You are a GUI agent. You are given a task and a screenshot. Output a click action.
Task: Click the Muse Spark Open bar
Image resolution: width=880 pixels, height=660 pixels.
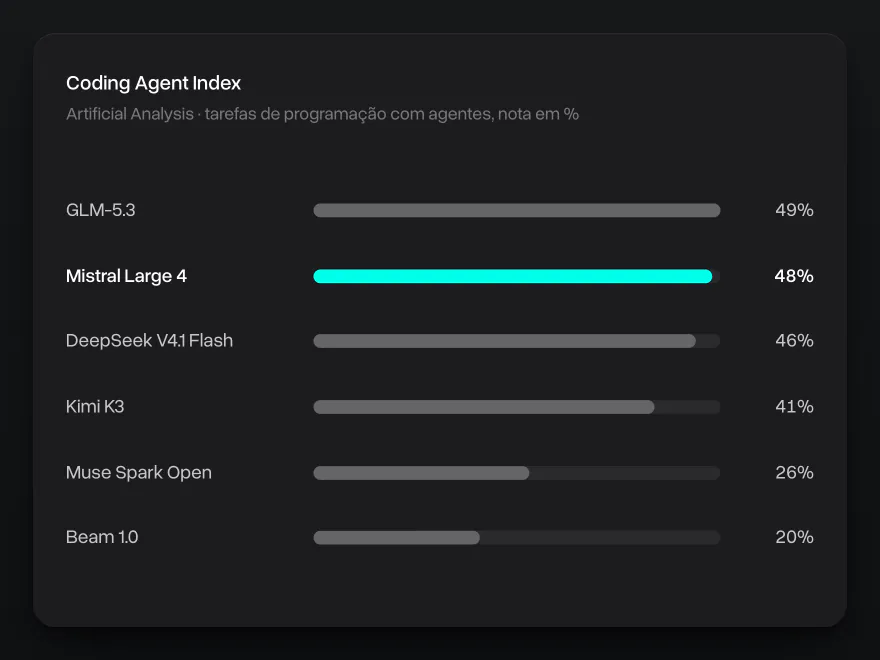click(x=421, y=473)
